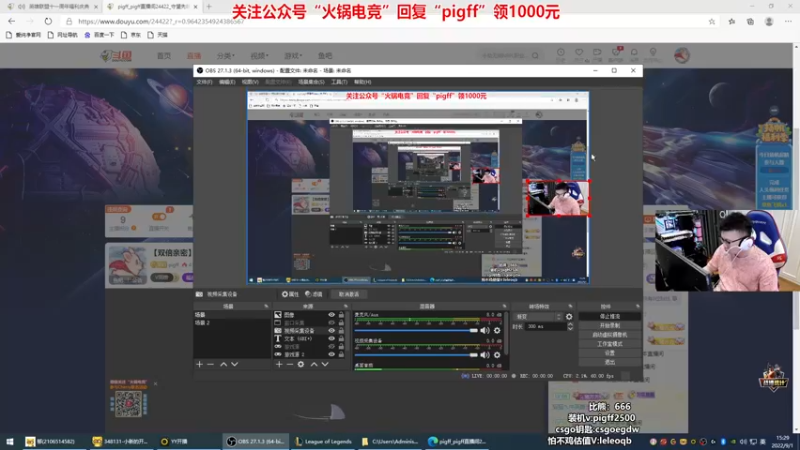This screenshot has height=450, width=800.
Task: Add a new source with the plus icon under sources
Action: pos(279,364)
